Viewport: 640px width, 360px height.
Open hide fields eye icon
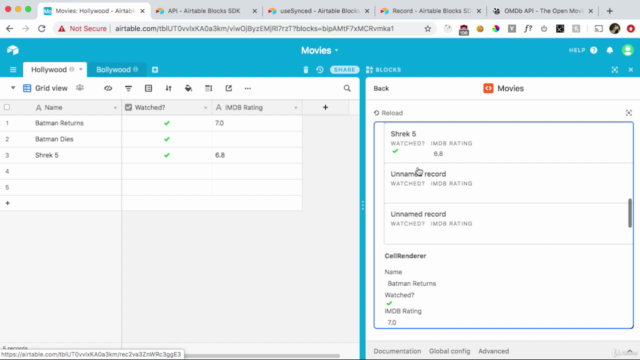click(108, 88)
